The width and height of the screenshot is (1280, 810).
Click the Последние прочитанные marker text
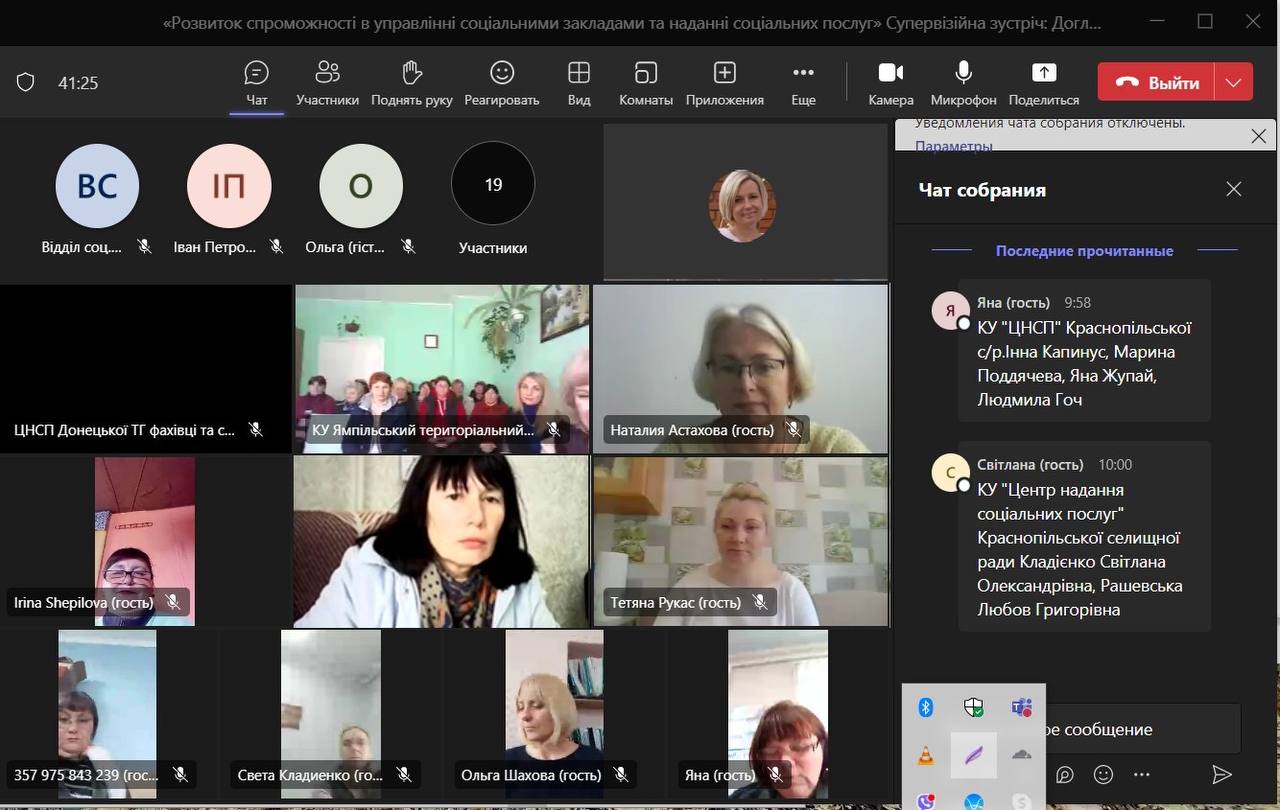(1084, 251)
